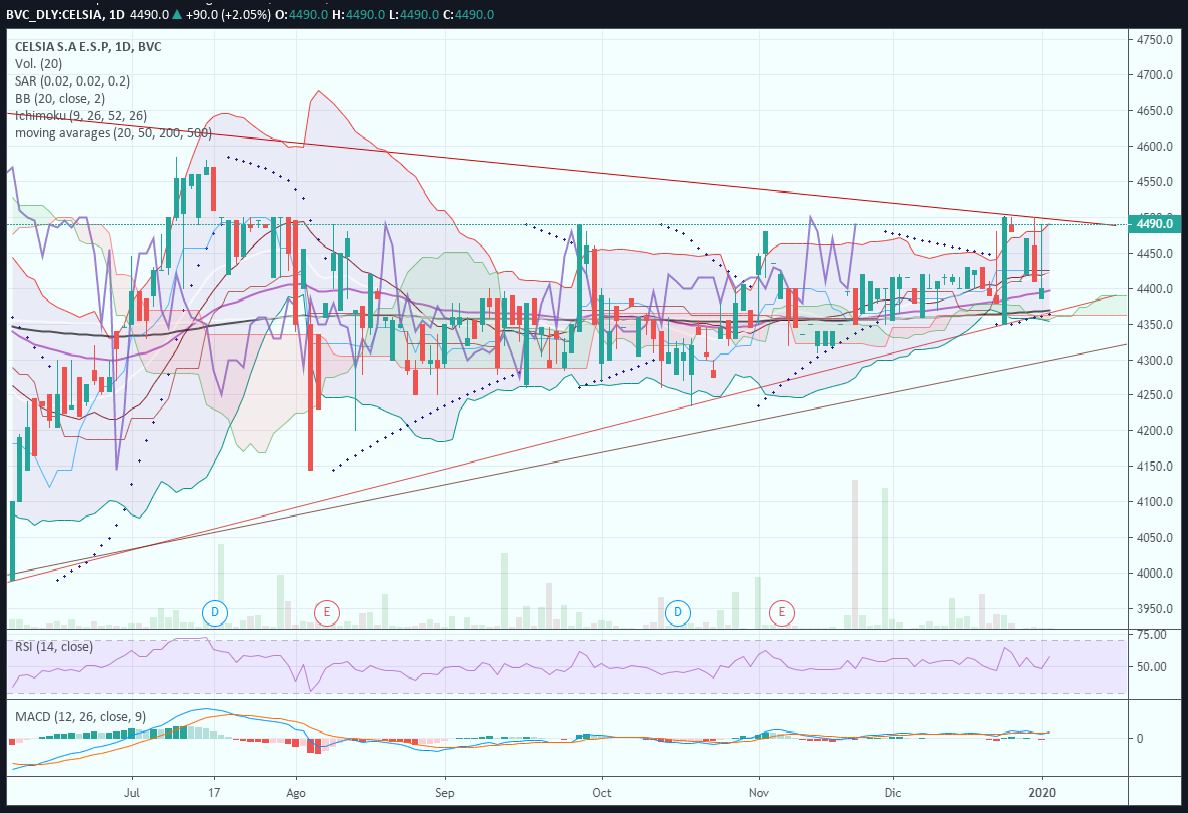The image size is (1188, 813).
Task: Click the +90.0 (+2.05%) change value
Action: 228,14
